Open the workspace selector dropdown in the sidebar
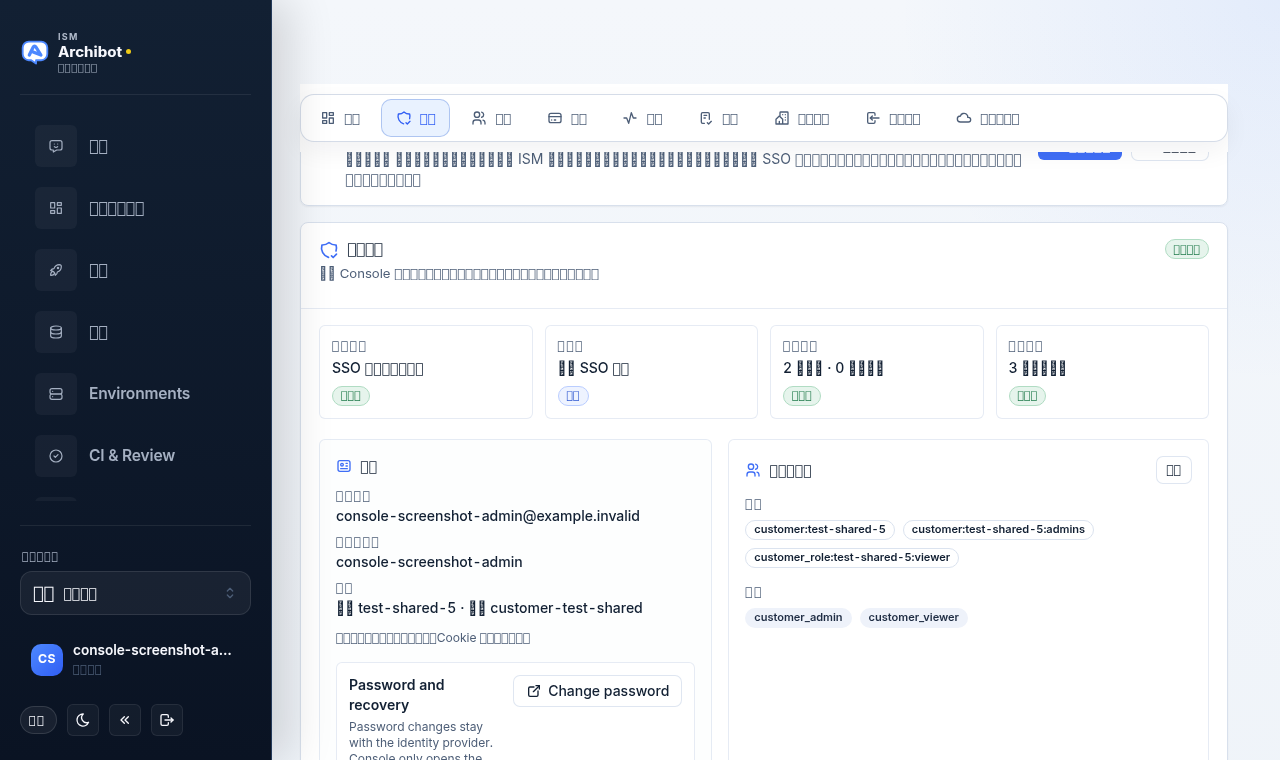Screen dimensions: 1280x760 pos(135,593)
